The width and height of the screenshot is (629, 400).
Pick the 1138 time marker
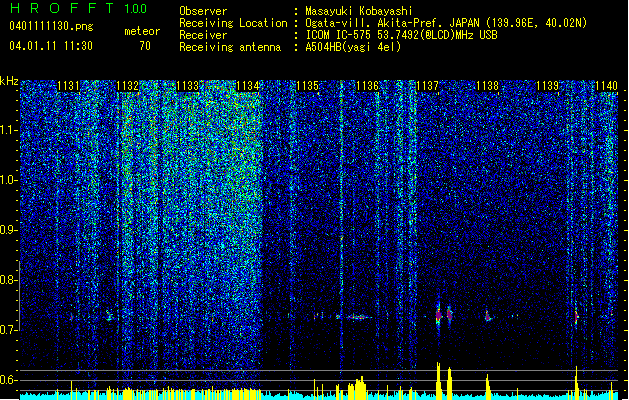487,86
